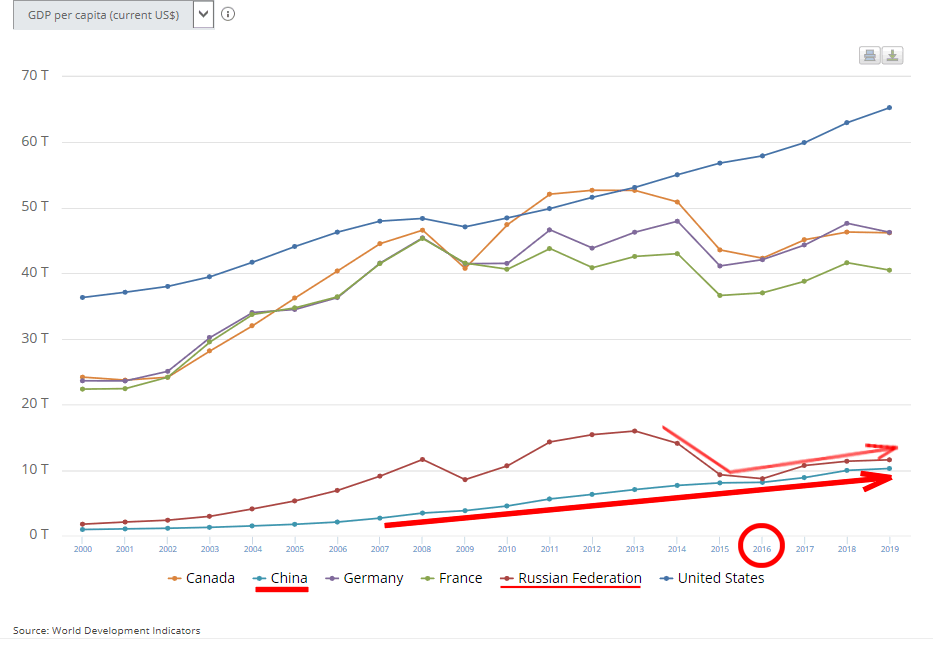Select the China 2019 data point

(x=889, y=468)
